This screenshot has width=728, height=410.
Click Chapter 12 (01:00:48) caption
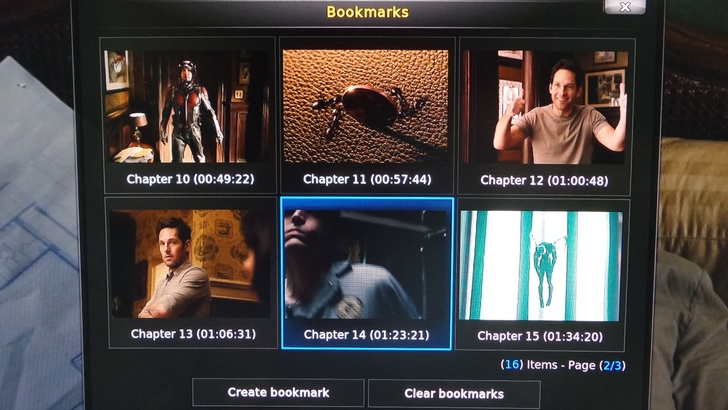(544, 181)
